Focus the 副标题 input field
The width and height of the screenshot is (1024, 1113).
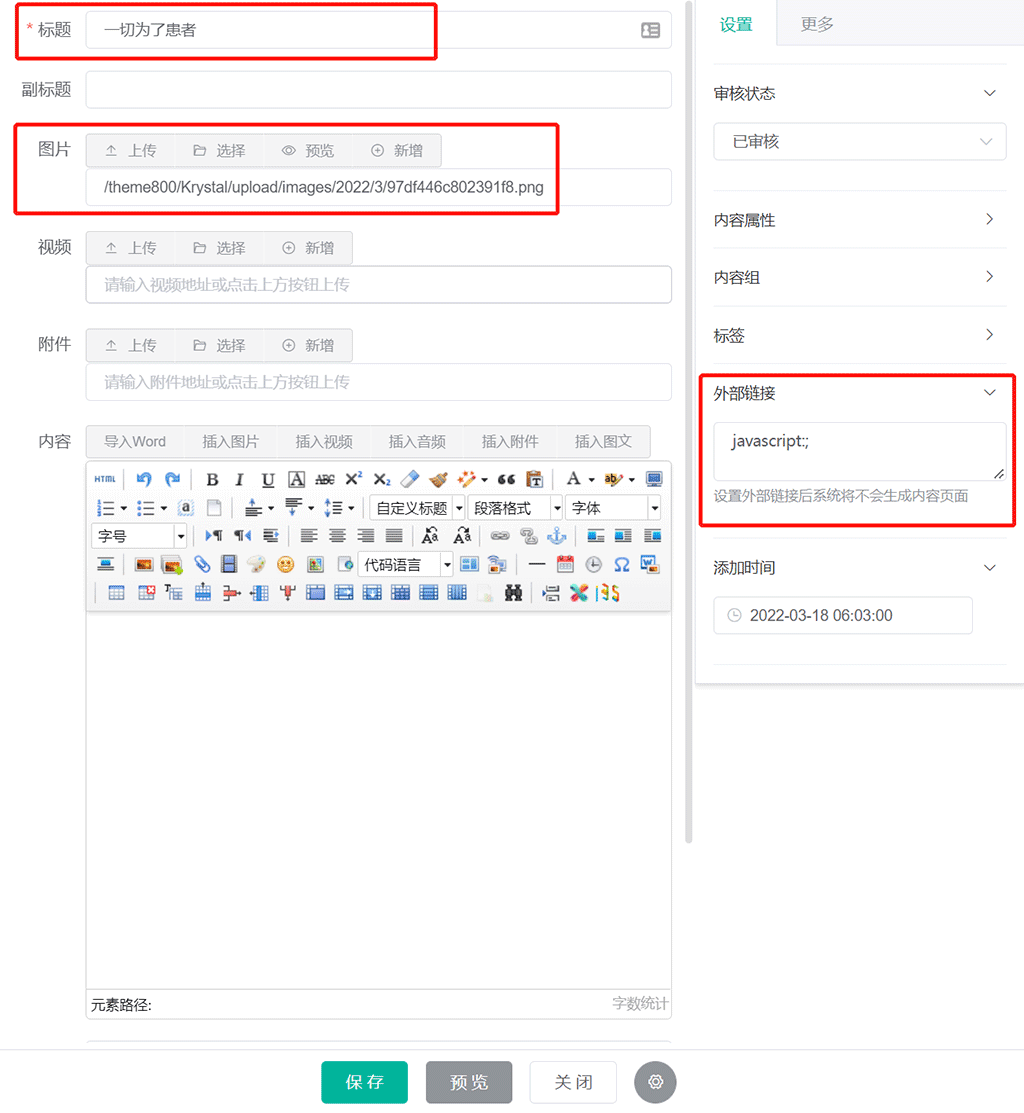pos(378,90)
